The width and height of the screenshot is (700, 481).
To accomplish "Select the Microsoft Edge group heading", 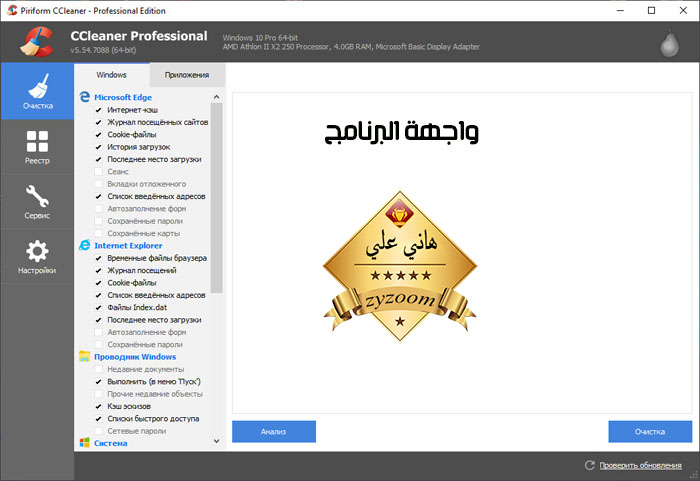I will coord(123,97).
